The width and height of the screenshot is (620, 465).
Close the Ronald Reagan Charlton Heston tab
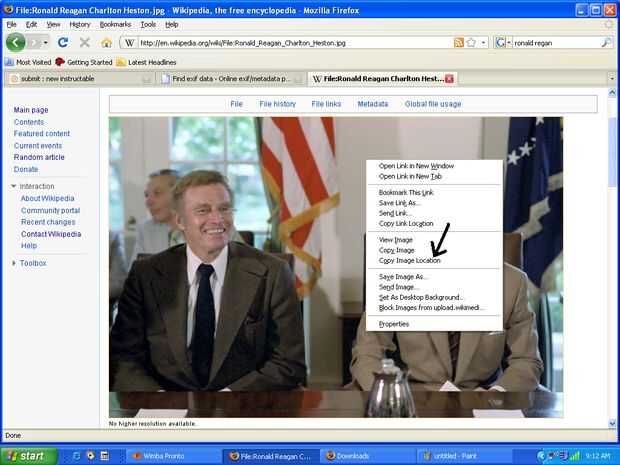click(449, 79)
